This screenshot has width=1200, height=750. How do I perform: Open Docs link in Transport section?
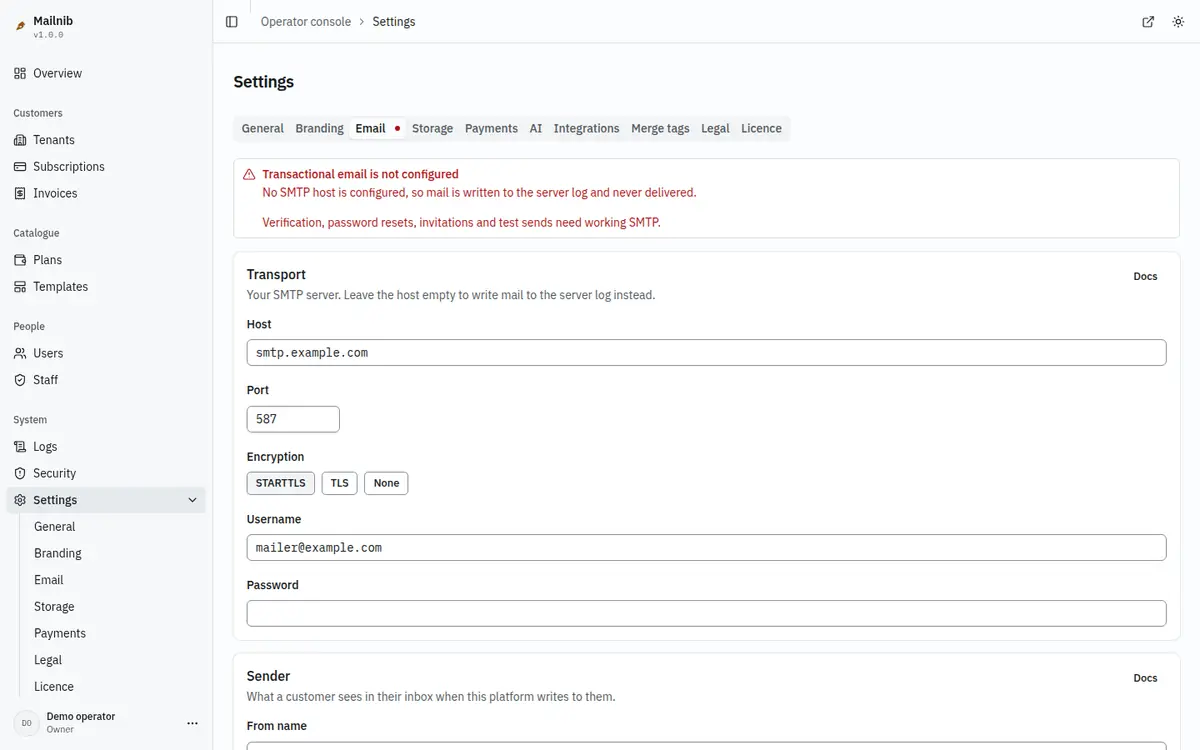(x=1145, y=276)
